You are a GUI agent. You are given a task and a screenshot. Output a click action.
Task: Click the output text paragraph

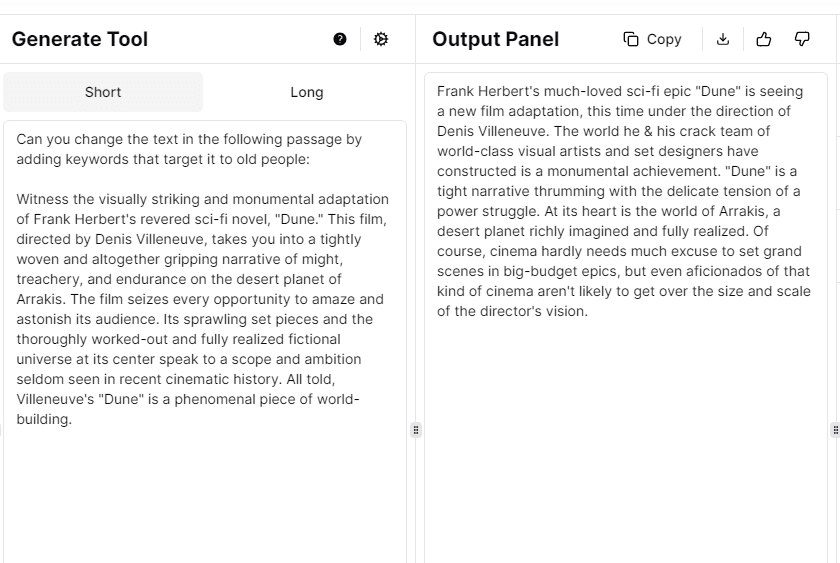623,201
